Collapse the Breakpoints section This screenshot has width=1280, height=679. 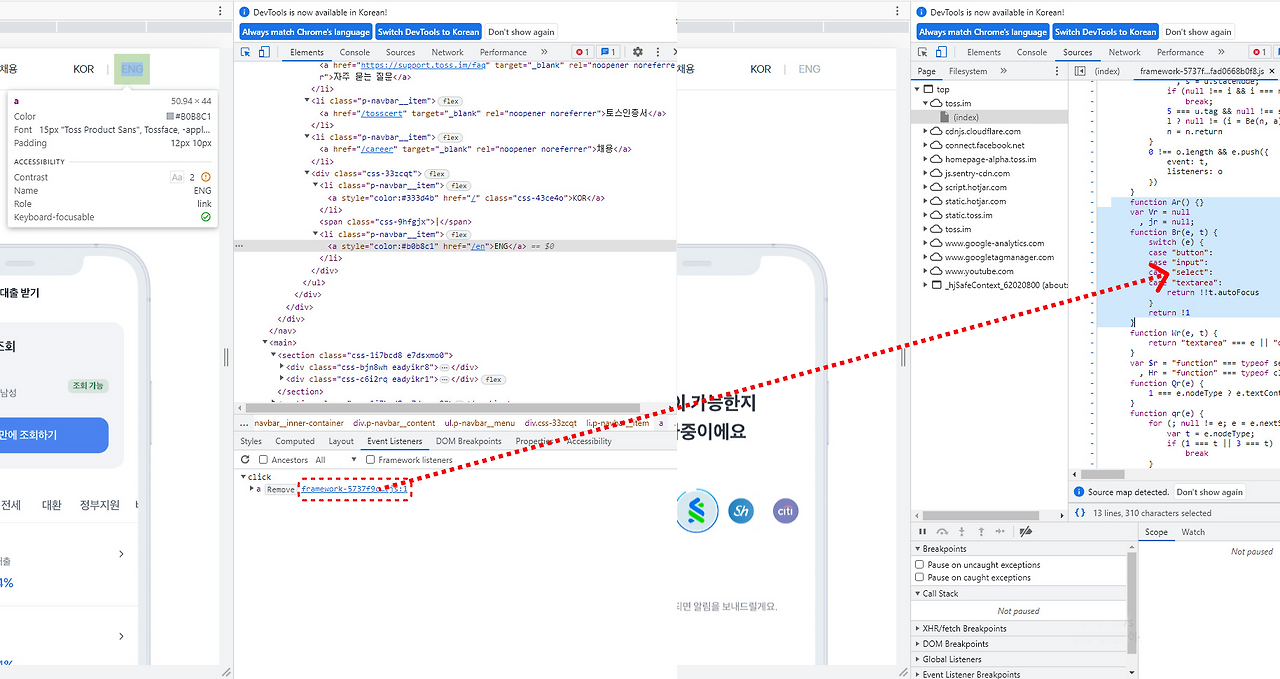(918, 549)
